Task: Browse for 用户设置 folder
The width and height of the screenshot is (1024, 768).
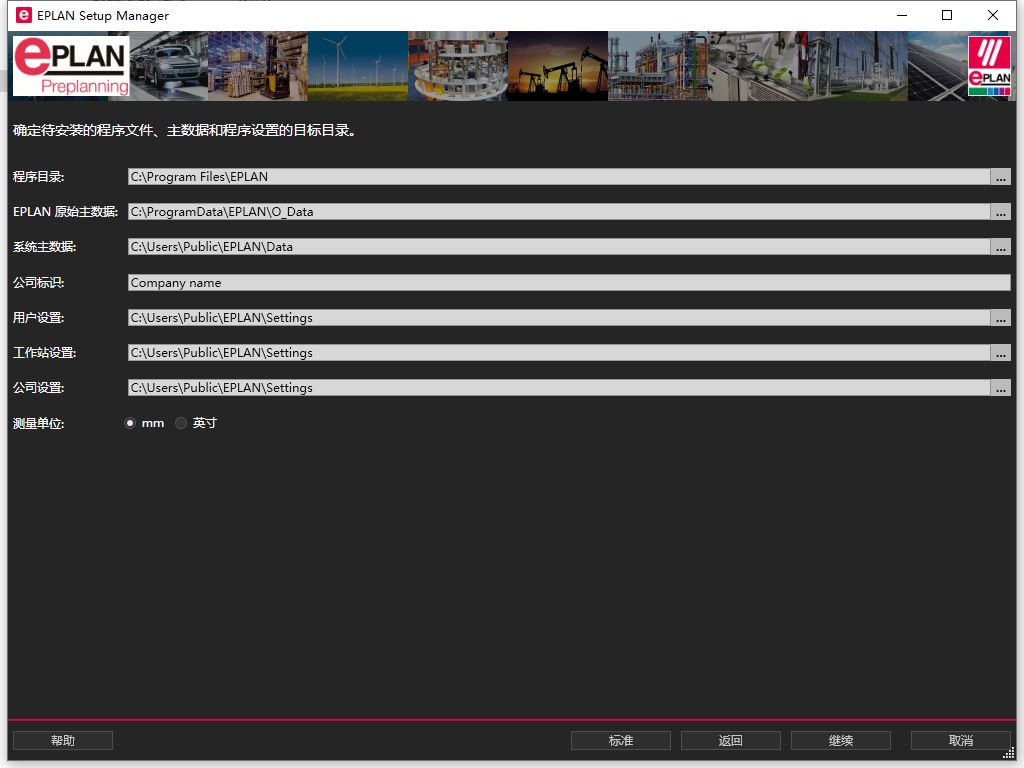Action: (x=1000, y=318)
